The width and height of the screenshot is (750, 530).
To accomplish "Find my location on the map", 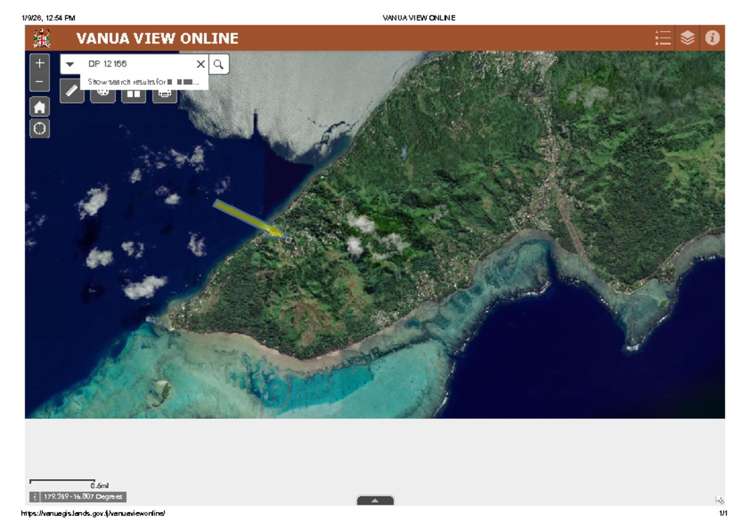I will 40,128.
